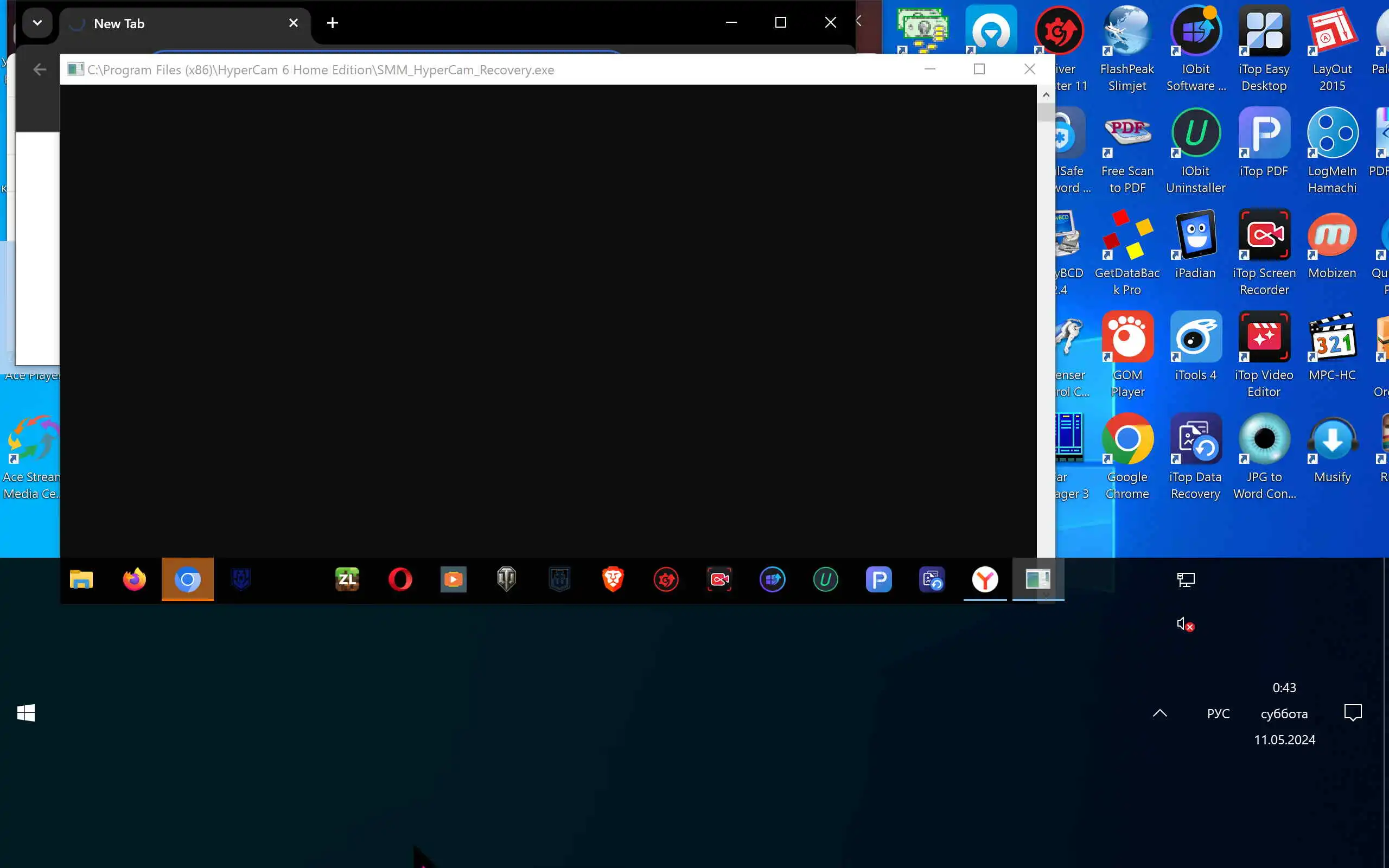Image resolution: width=1389 pixels, height=868 pixels.
Task: Expand the Chrome tab search dropdown
Action: pos(37,23)
